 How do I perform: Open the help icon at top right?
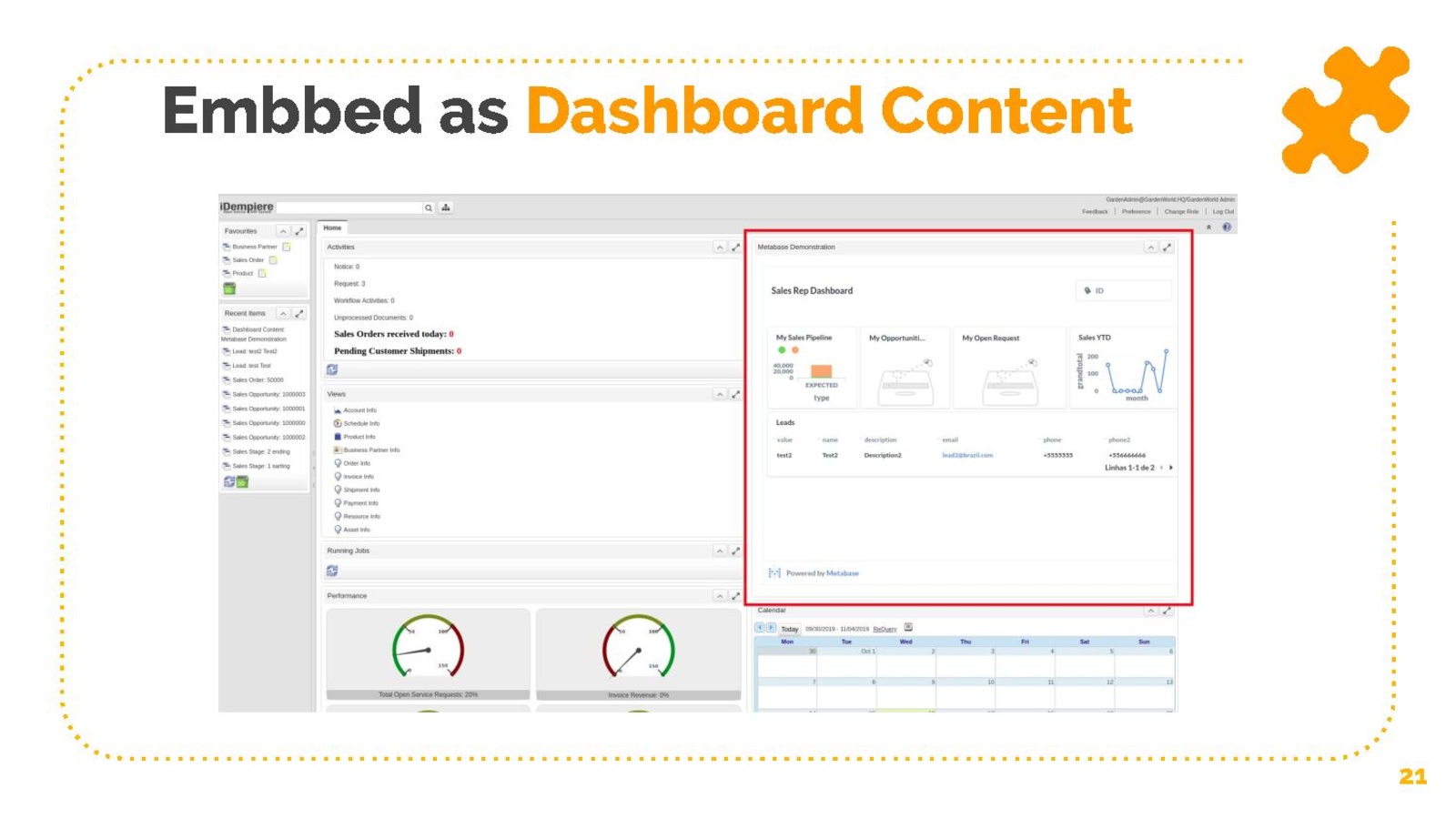click(1227, 227)
